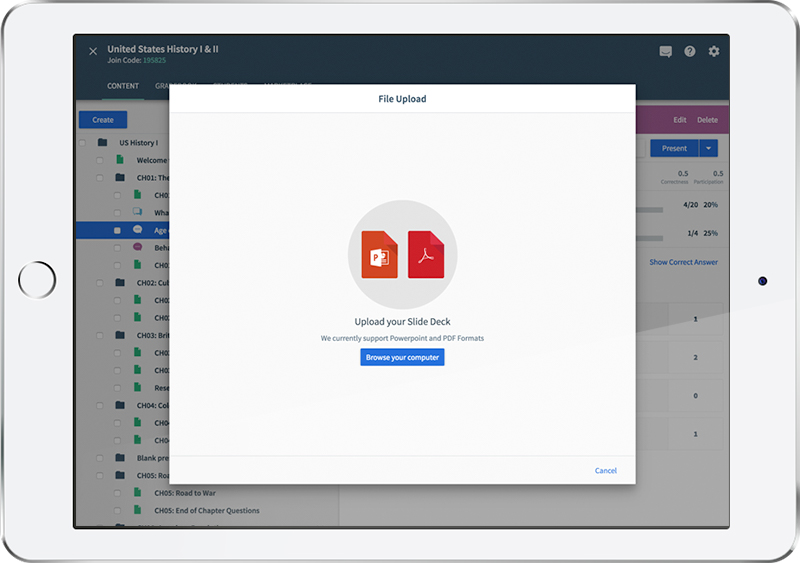This screenshot has width=800, height=563.
Task: Click the 25% participation value
Action: pyautogui.click(x=710, y=233)
